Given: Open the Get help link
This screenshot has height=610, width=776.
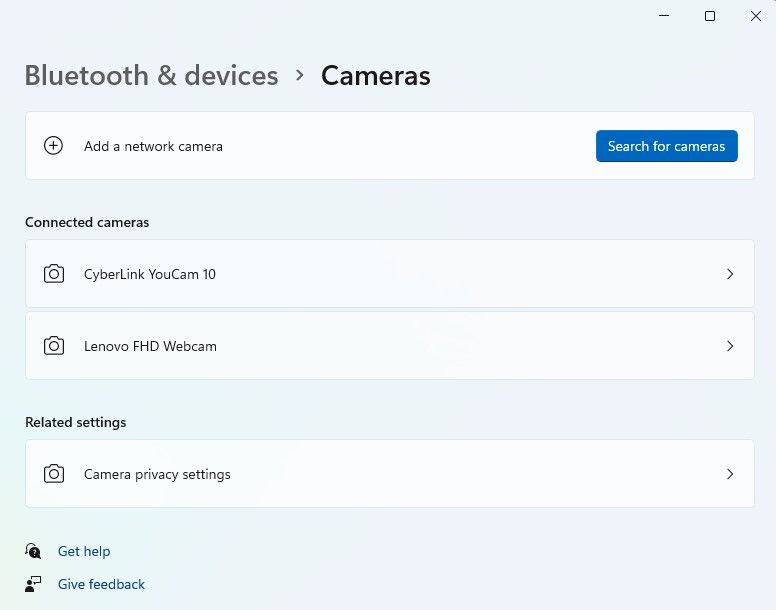Looking at the screenshot, I should point(84,551).
